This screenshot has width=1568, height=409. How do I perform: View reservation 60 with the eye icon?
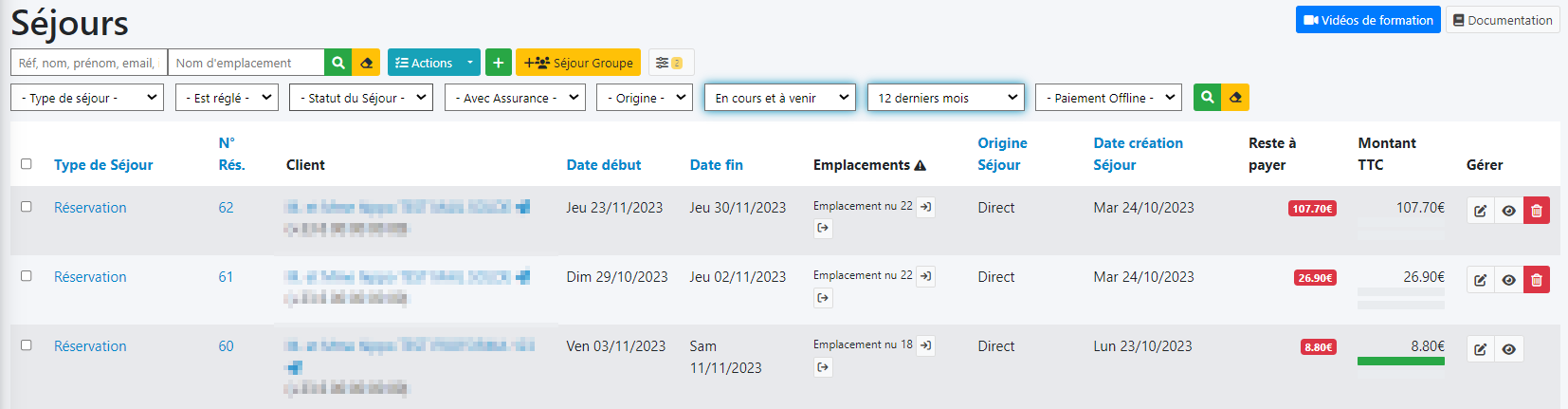1508,349
